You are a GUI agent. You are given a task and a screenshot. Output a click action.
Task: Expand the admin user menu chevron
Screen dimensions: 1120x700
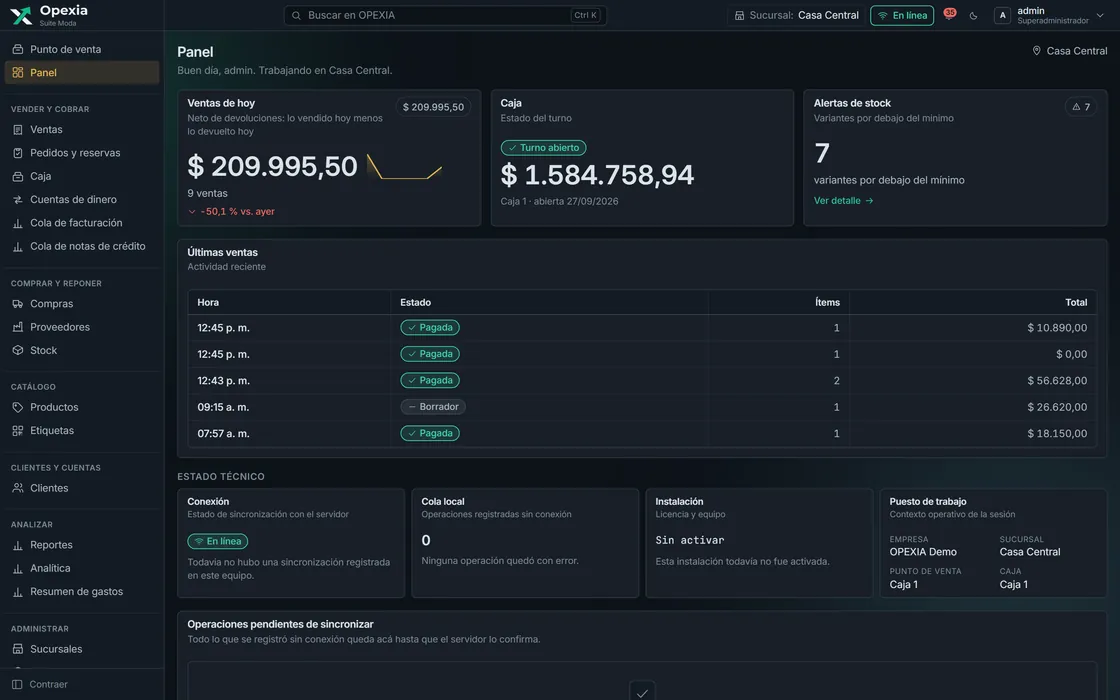click(x=1100, y=15)
